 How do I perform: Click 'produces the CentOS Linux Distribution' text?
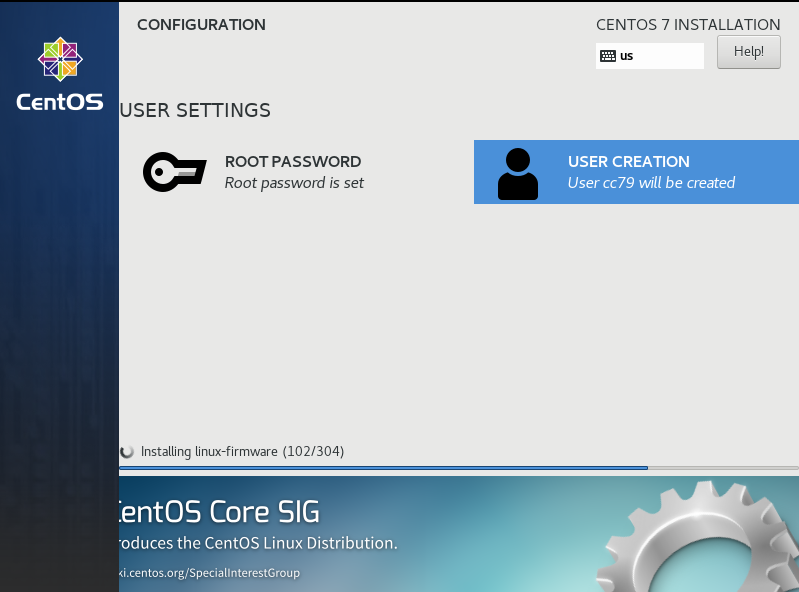click(x=258, y=543)
